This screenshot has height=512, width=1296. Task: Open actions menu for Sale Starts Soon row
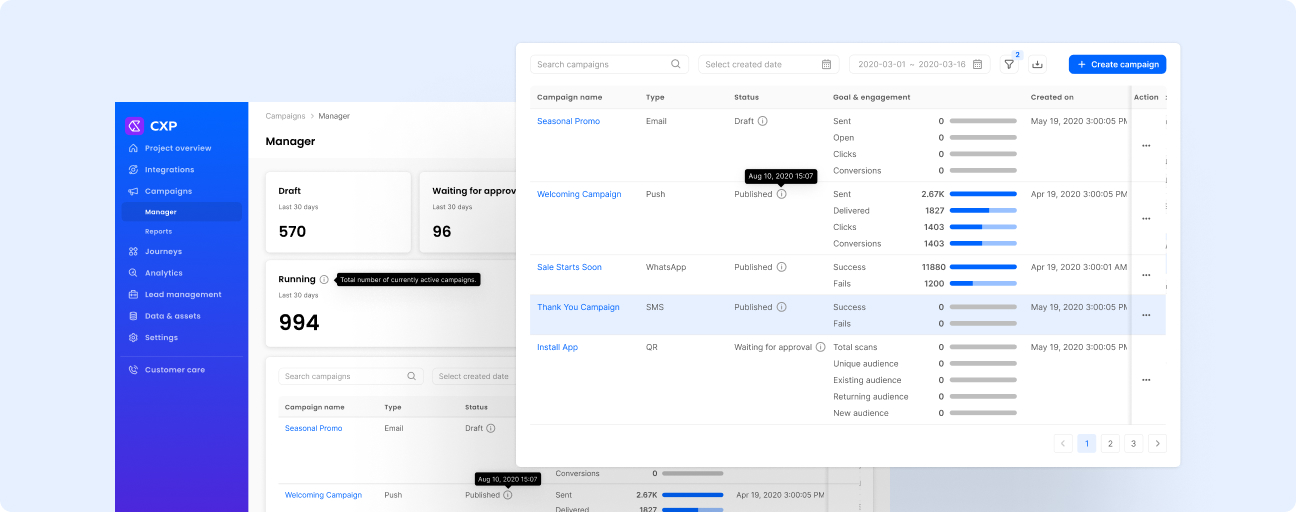click(1146, 275)
